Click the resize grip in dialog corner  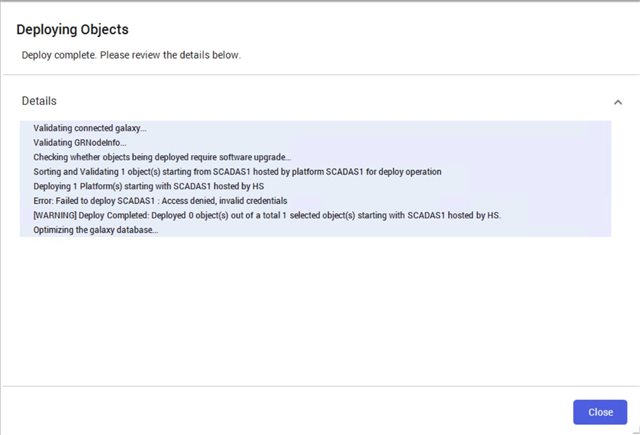(x=636, y=430)
